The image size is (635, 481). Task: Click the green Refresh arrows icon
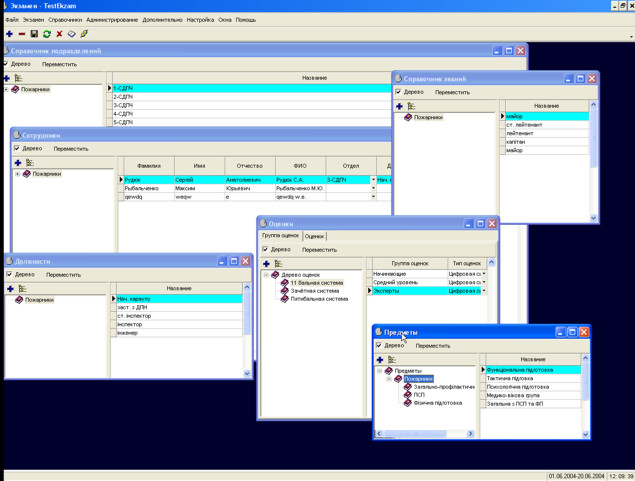(46, 34)
